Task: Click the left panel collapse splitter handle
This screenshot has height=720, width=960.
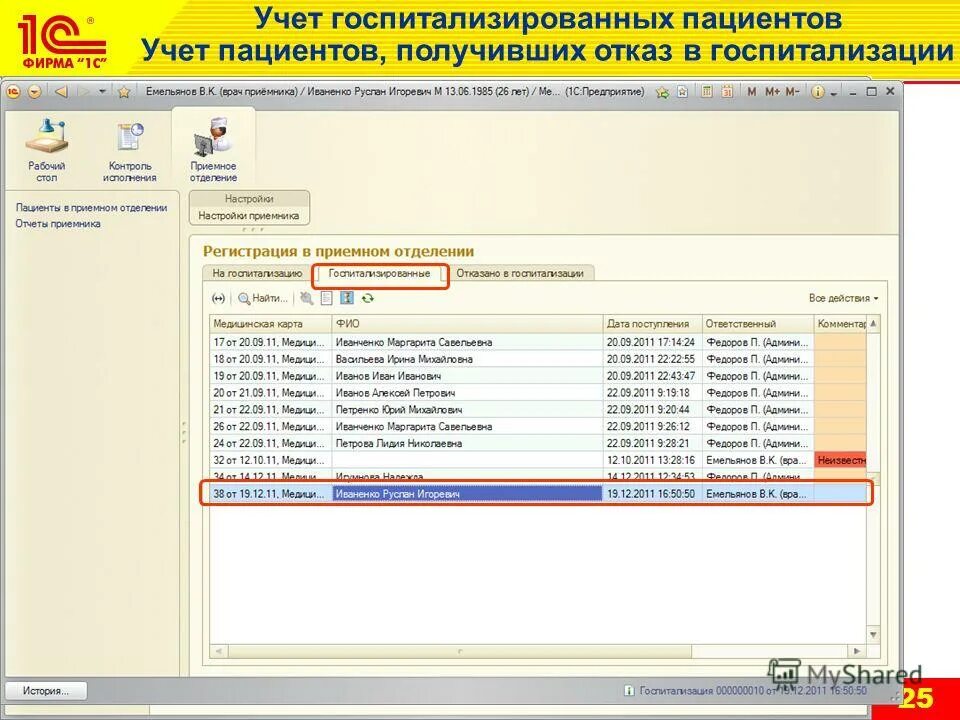Action: coord(184,432)
